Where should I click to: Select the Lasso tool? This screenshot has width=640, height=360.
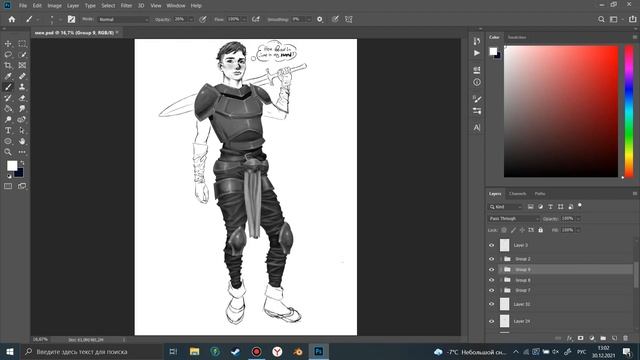[8, 54]
